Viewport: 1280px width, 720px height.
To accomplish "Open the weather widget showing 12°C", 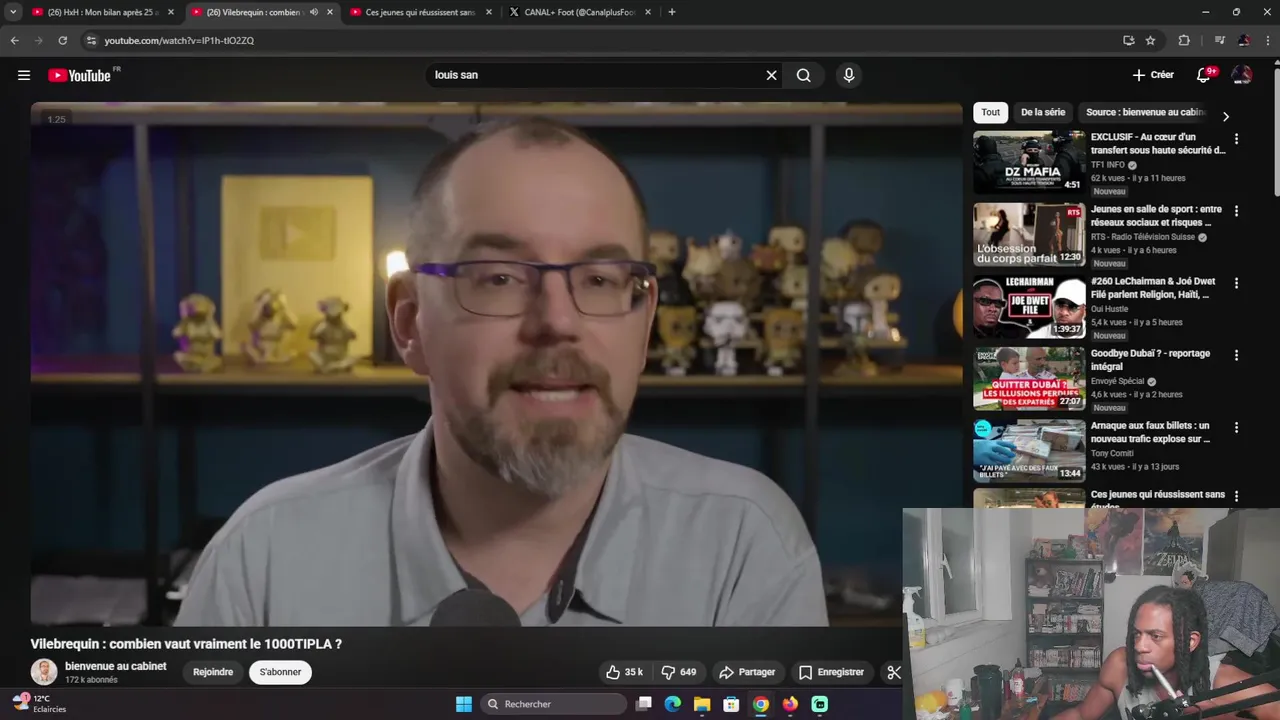I will click(40, 704).
